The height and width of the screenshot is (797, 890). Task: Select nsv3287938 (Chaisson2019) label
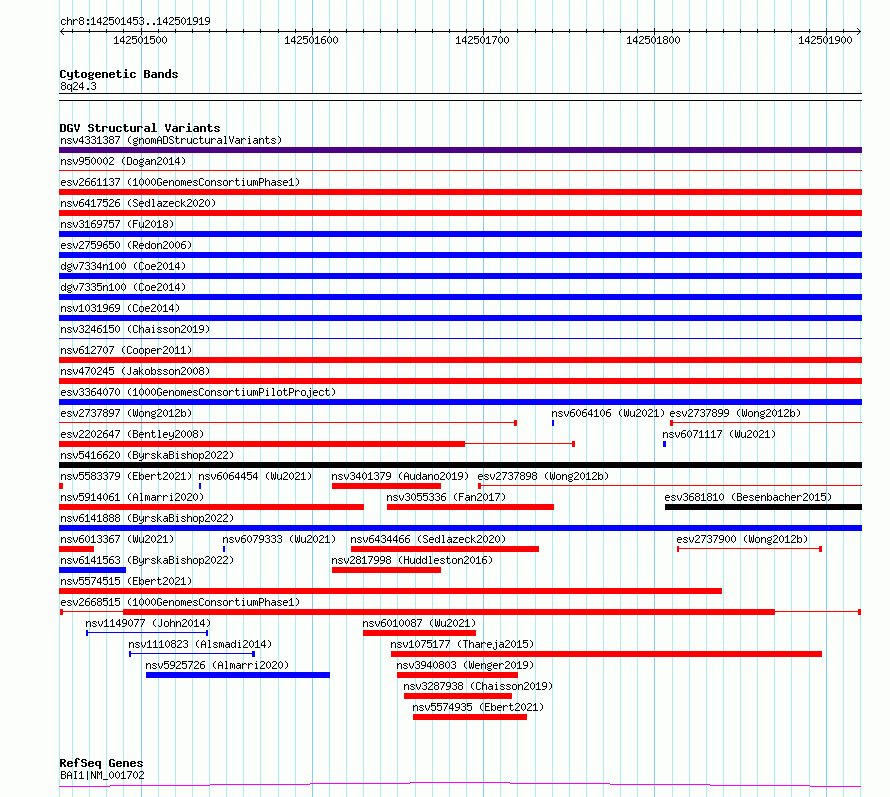(478, 686)
